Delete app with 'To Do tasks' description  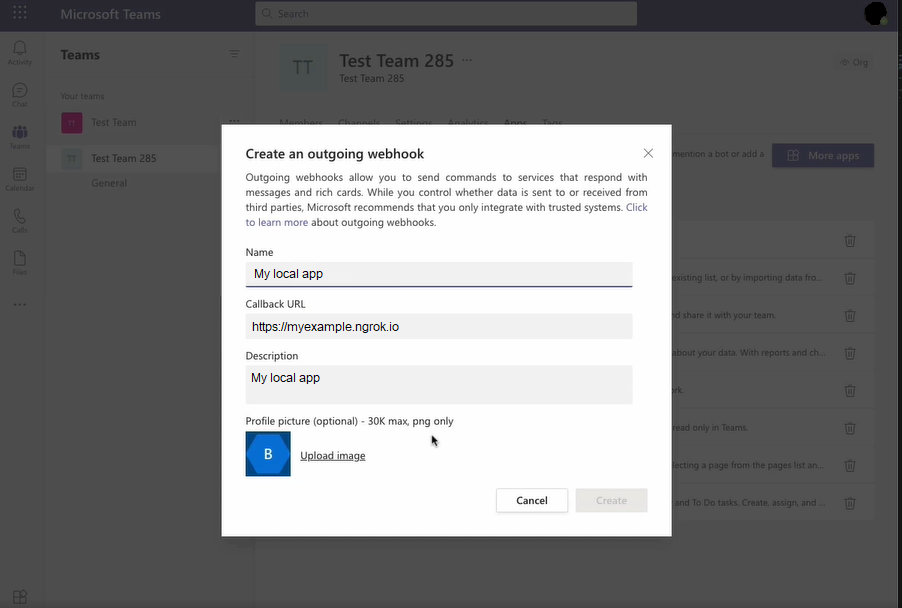(850, 503)
